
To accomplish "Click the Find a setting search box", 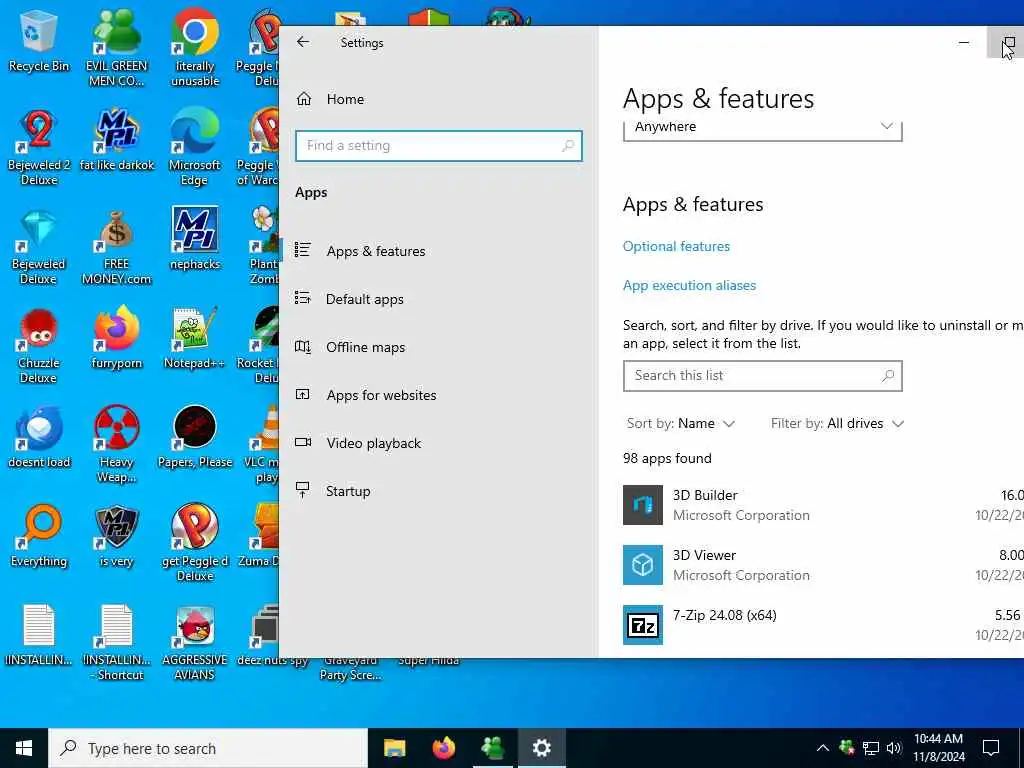I will 438,146.
